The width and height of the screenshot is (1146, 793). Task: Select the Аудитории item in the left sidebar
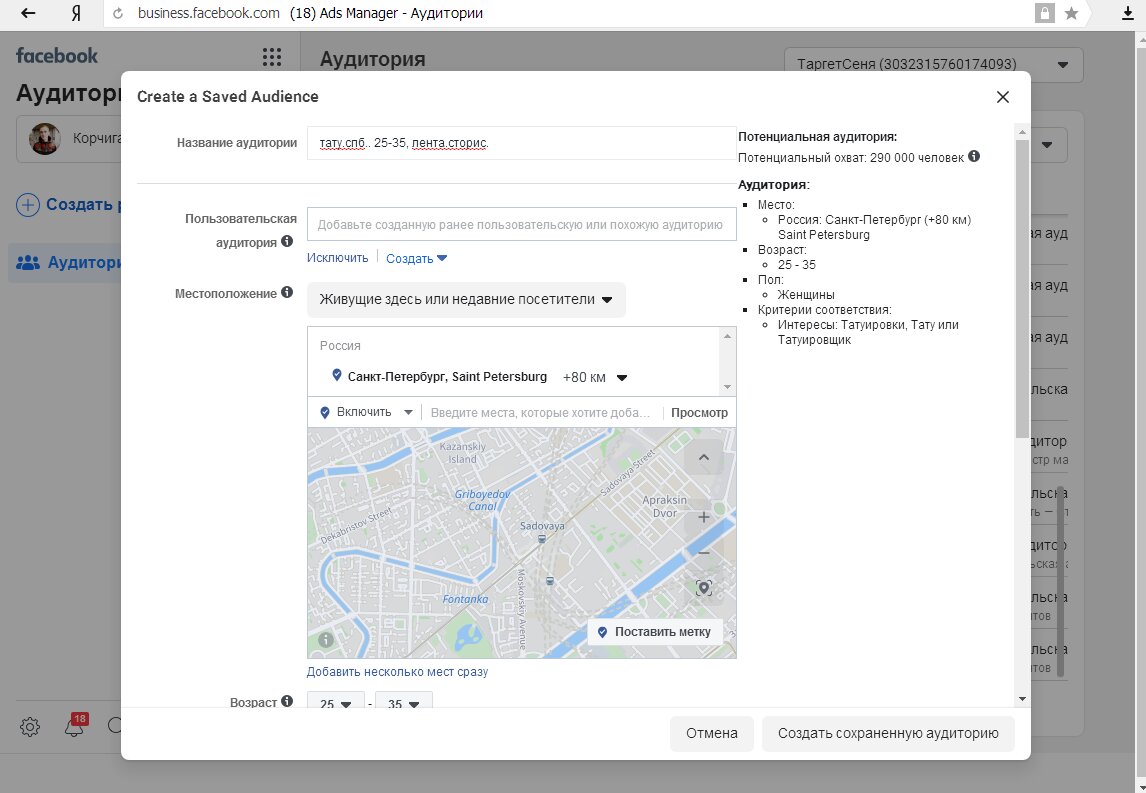tap(66, 262)
